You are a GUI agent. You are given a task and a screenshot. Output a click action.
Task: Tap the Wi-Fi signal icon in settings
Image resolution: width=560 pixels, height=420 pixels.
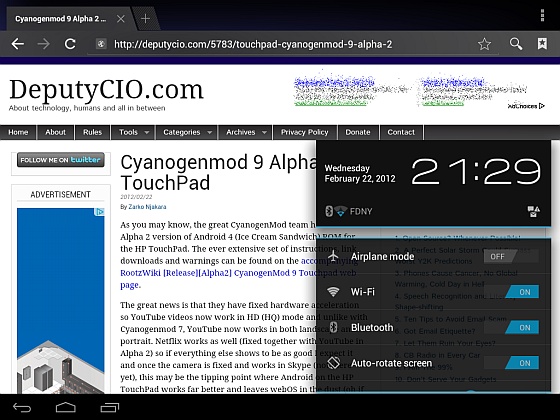click(333, 292)
